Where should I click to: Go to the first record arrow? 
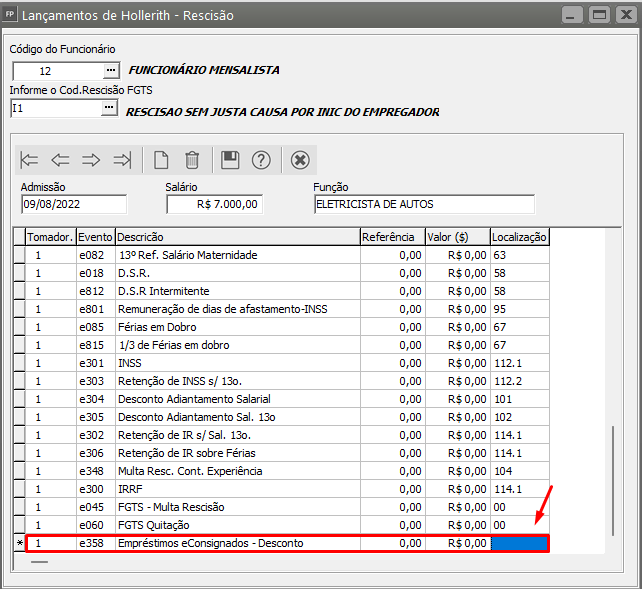[x=30, y=160]
